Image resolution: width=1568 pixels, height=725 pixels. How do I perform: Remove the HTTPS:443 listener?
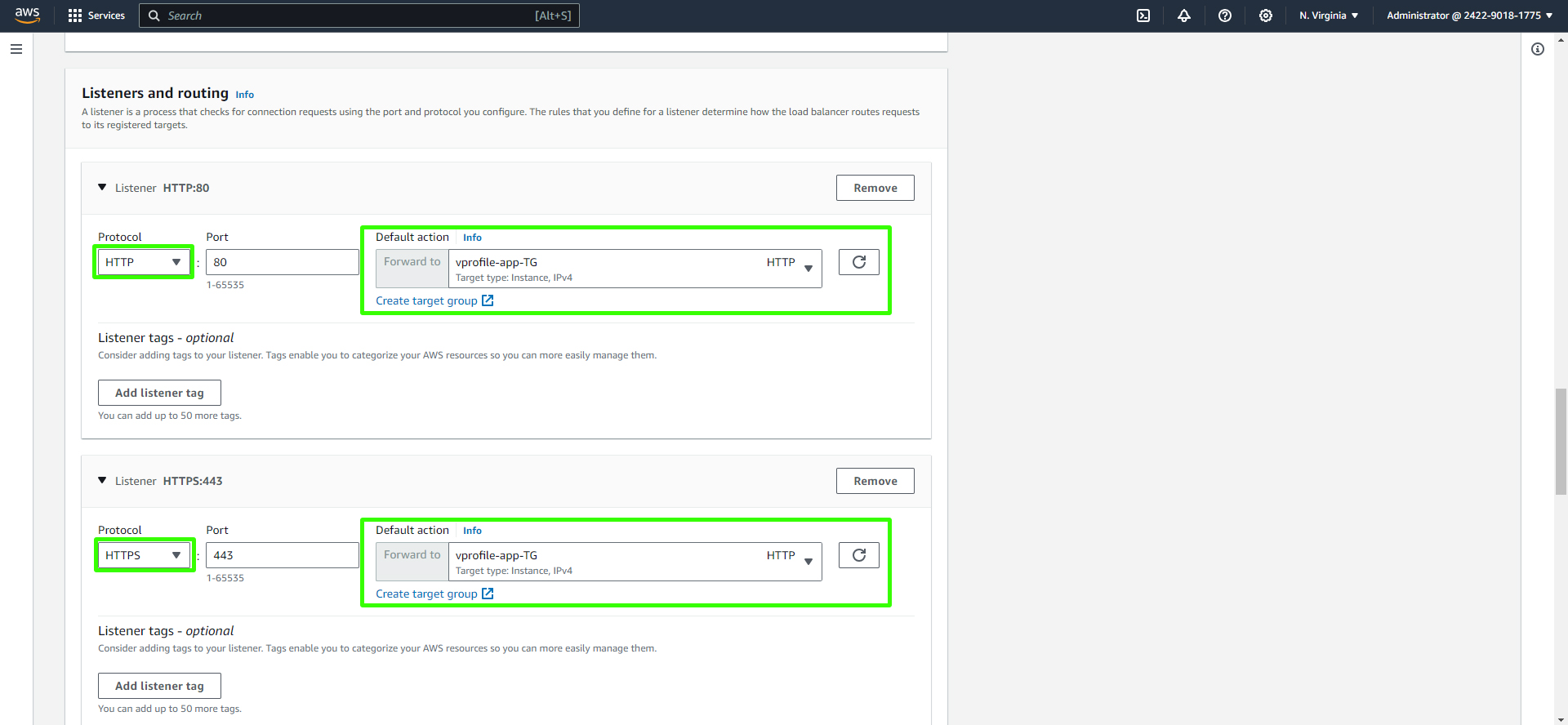click(x=875, y=481)
